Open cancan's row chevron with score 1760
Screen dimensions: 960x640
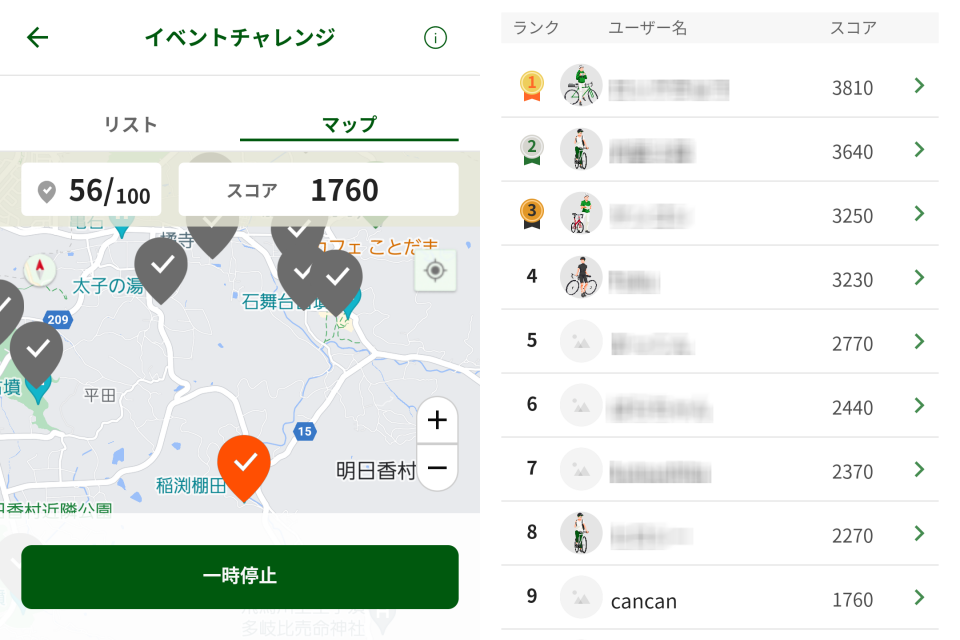tap(919, 597)
